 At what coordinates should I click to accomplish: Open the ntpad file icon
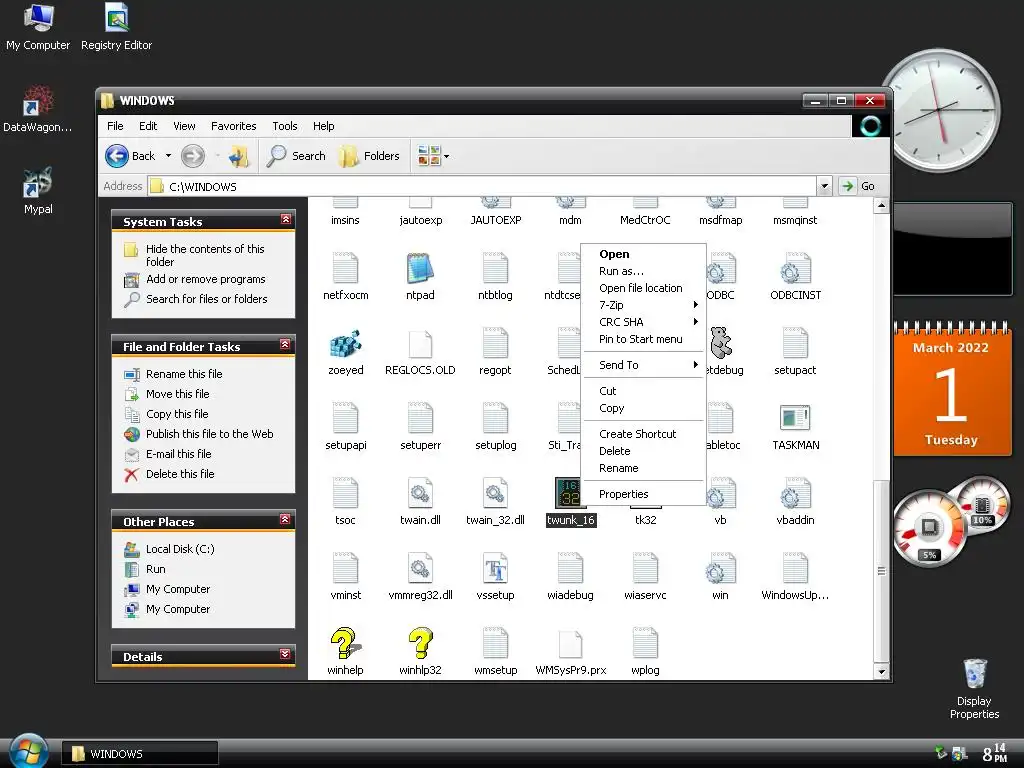point(420,268)
